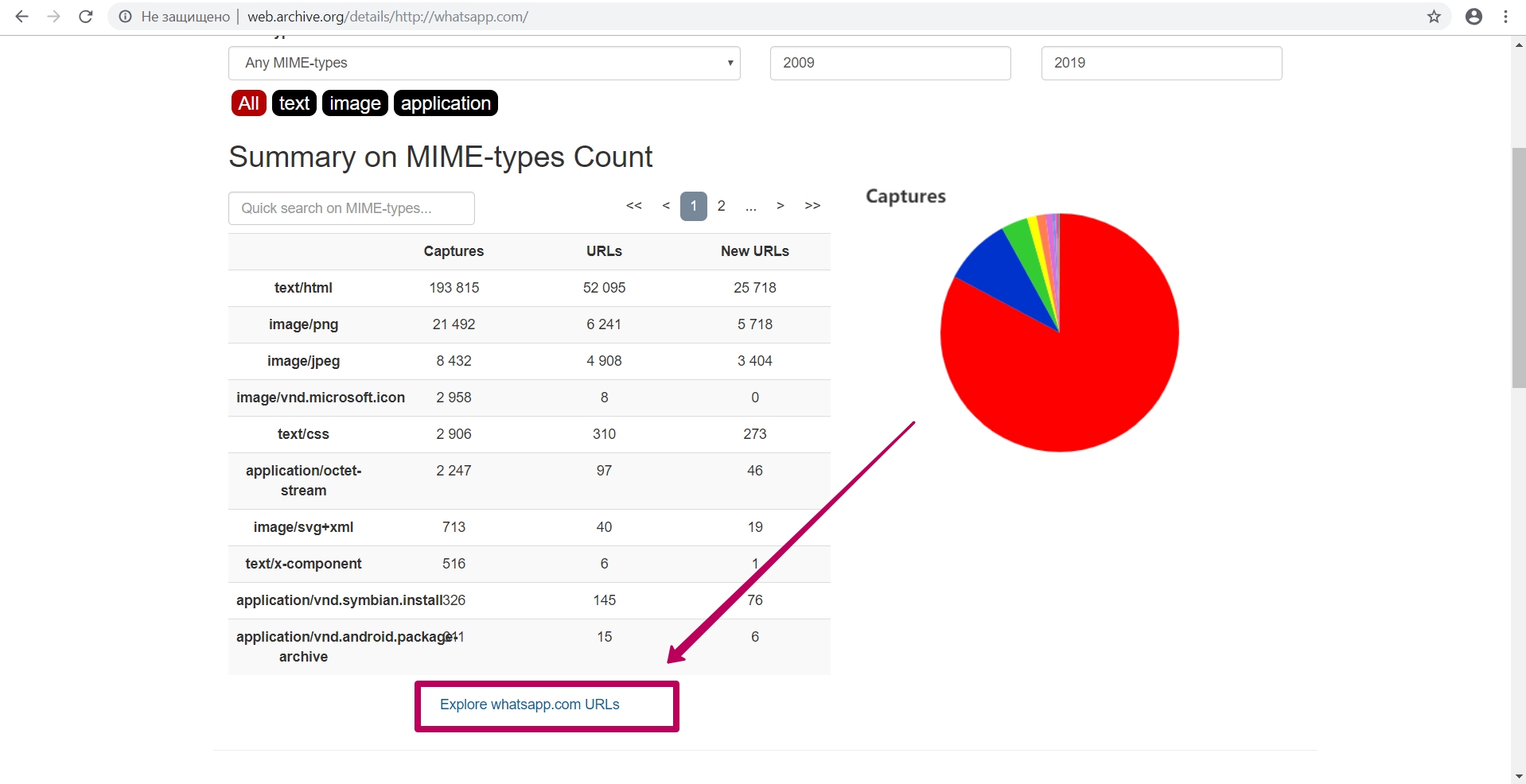Click the 52 095 URLs value
This screenshot has width=1526, height=784.
pos(605,288)
